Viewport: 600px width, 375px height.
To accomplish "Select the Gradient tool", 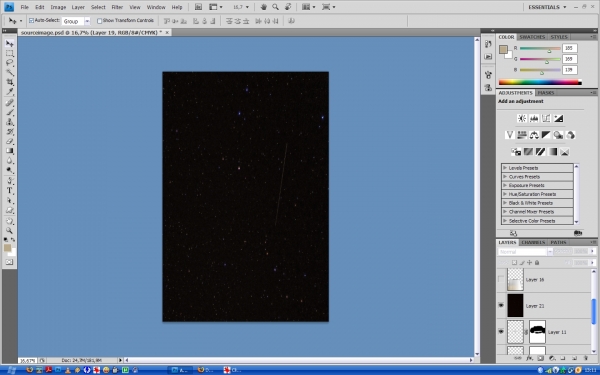I will click(10, 151).
